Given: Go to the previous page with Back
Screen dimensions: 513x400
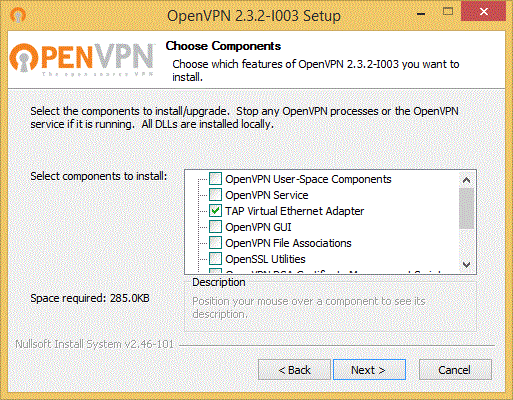Looking at the screenshot, I should click(294, 370).
